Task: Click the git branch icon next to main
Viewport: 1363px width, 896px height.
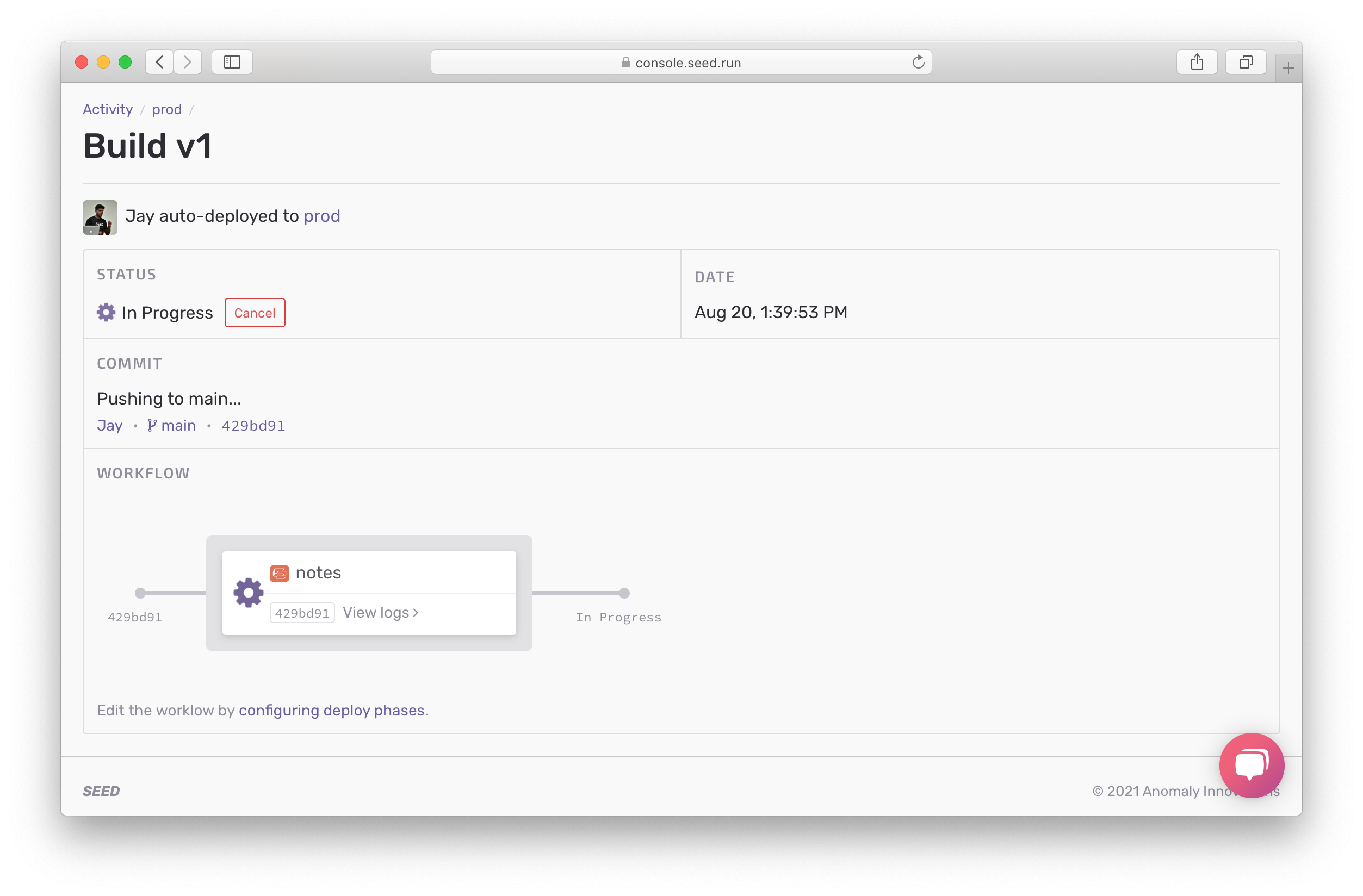Action: tap(149, 425)
